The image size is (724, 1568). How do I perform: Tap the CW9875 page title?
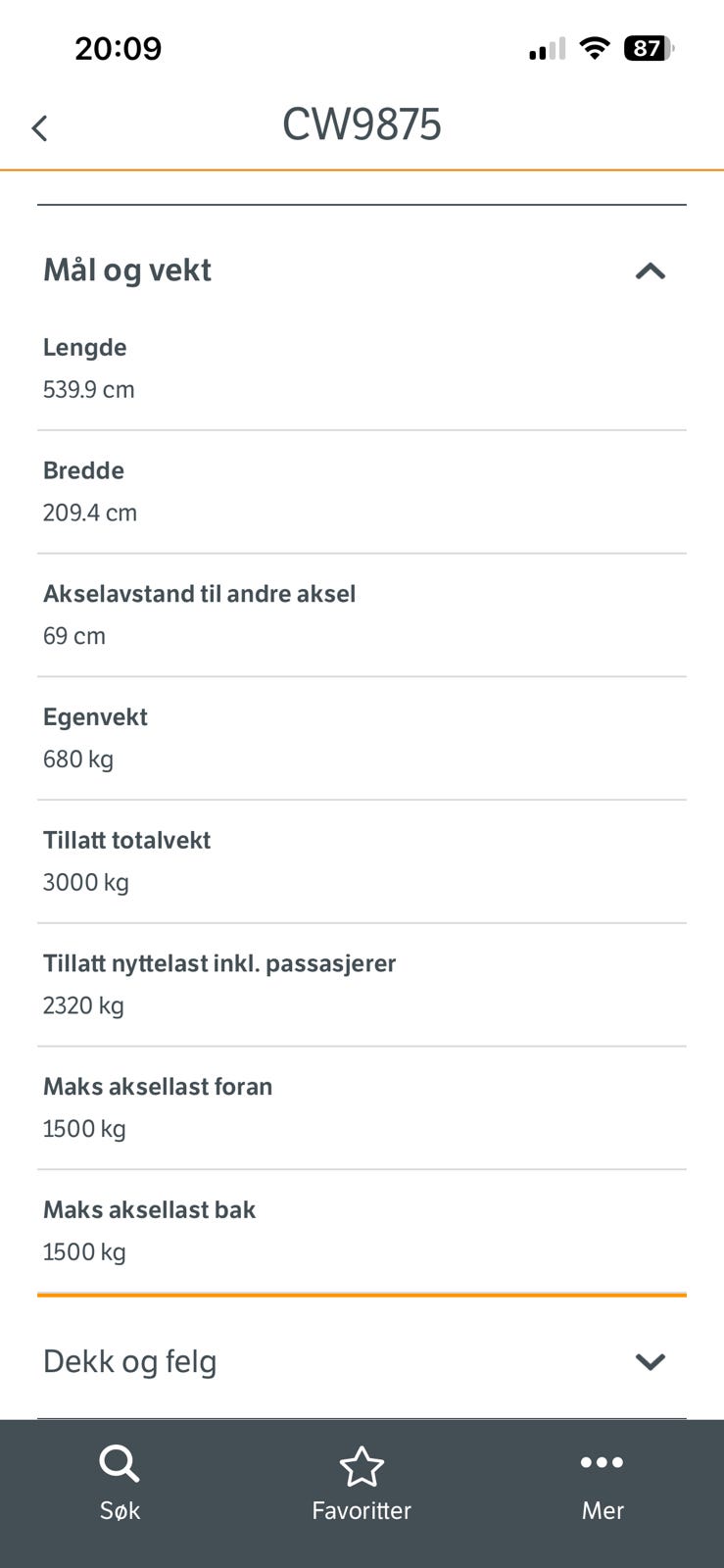coord(362,124)
